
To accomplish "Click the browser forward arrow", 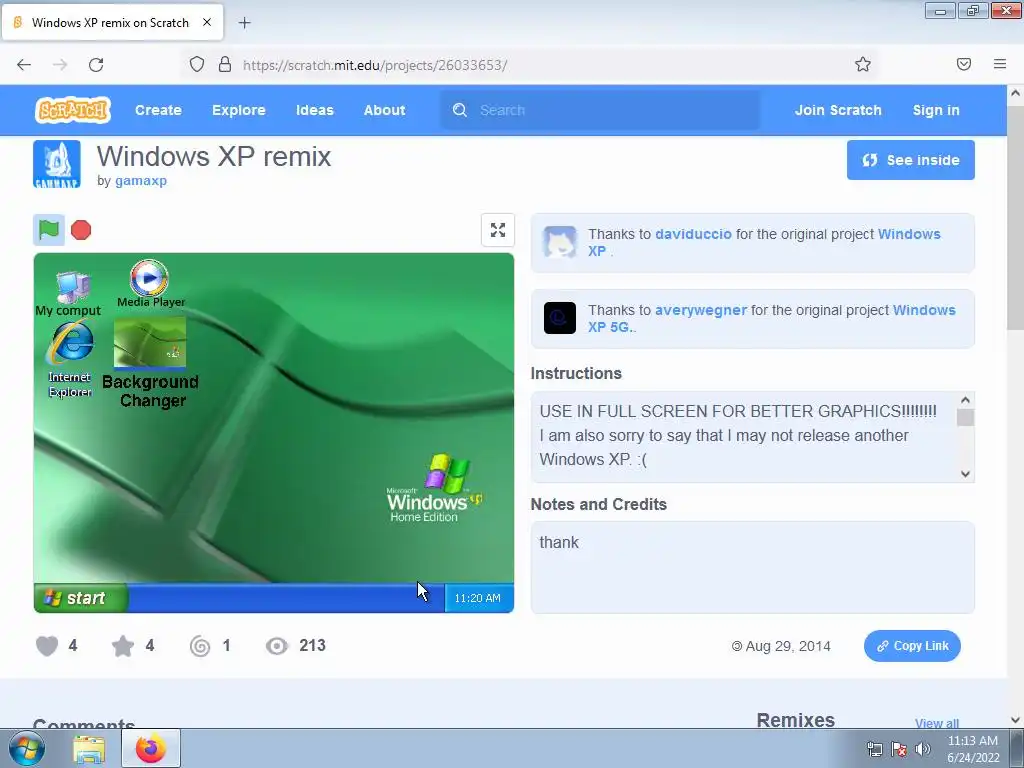I will click(60, 64).
